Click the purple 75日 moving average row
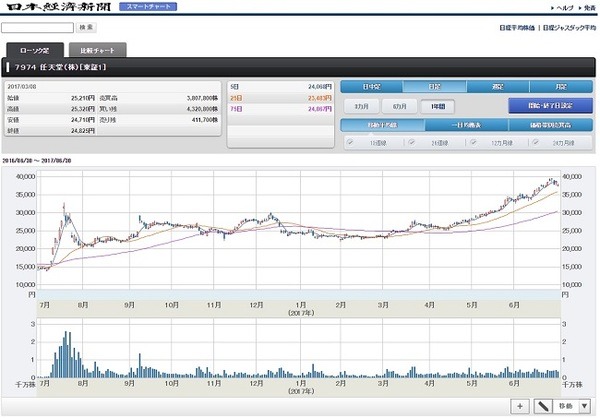This screenshot has height=418, width=600. pos(280,109)
